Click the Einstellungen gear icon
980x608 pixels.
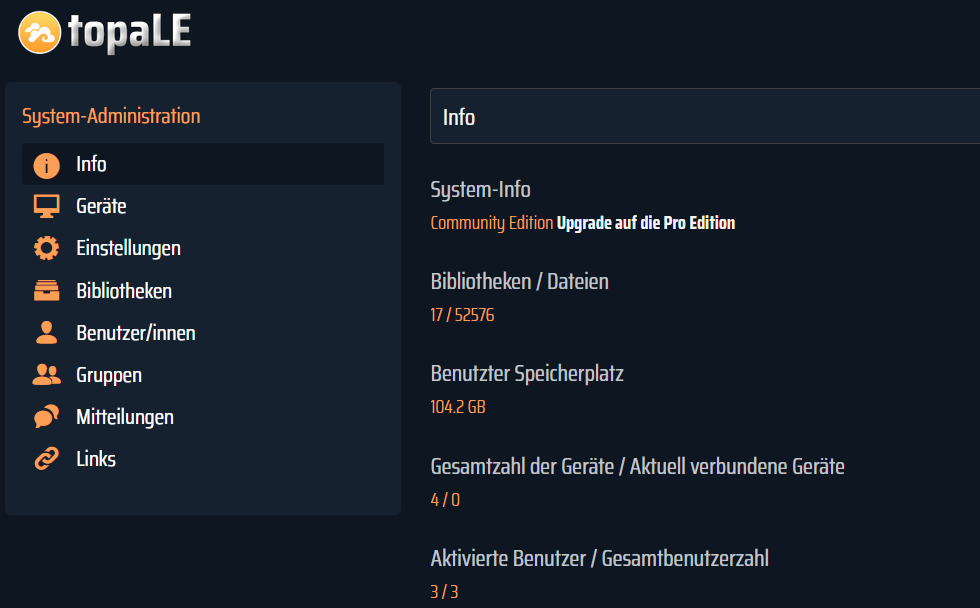click(47, 249)
